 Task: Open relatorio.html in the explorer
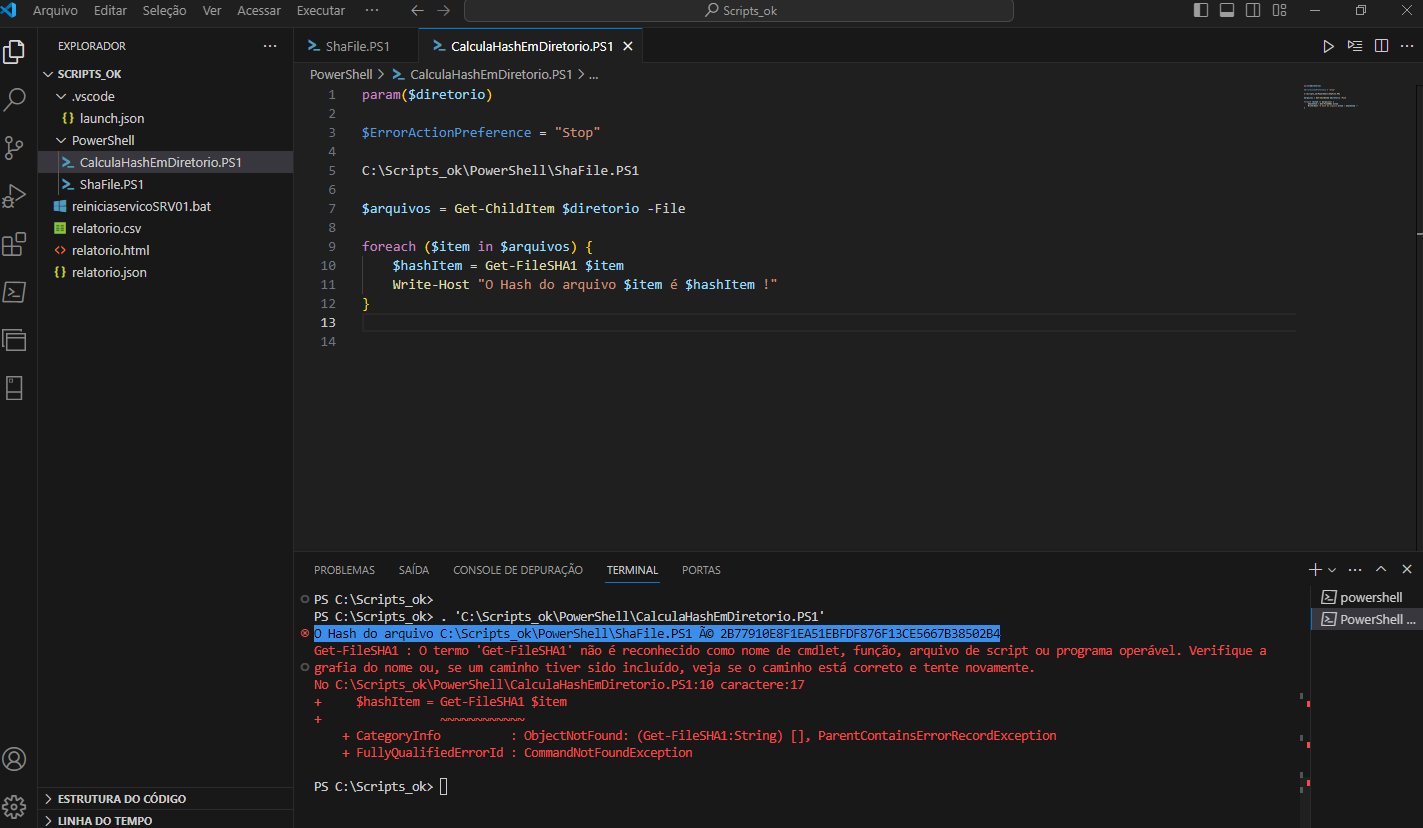coord(166,250)
